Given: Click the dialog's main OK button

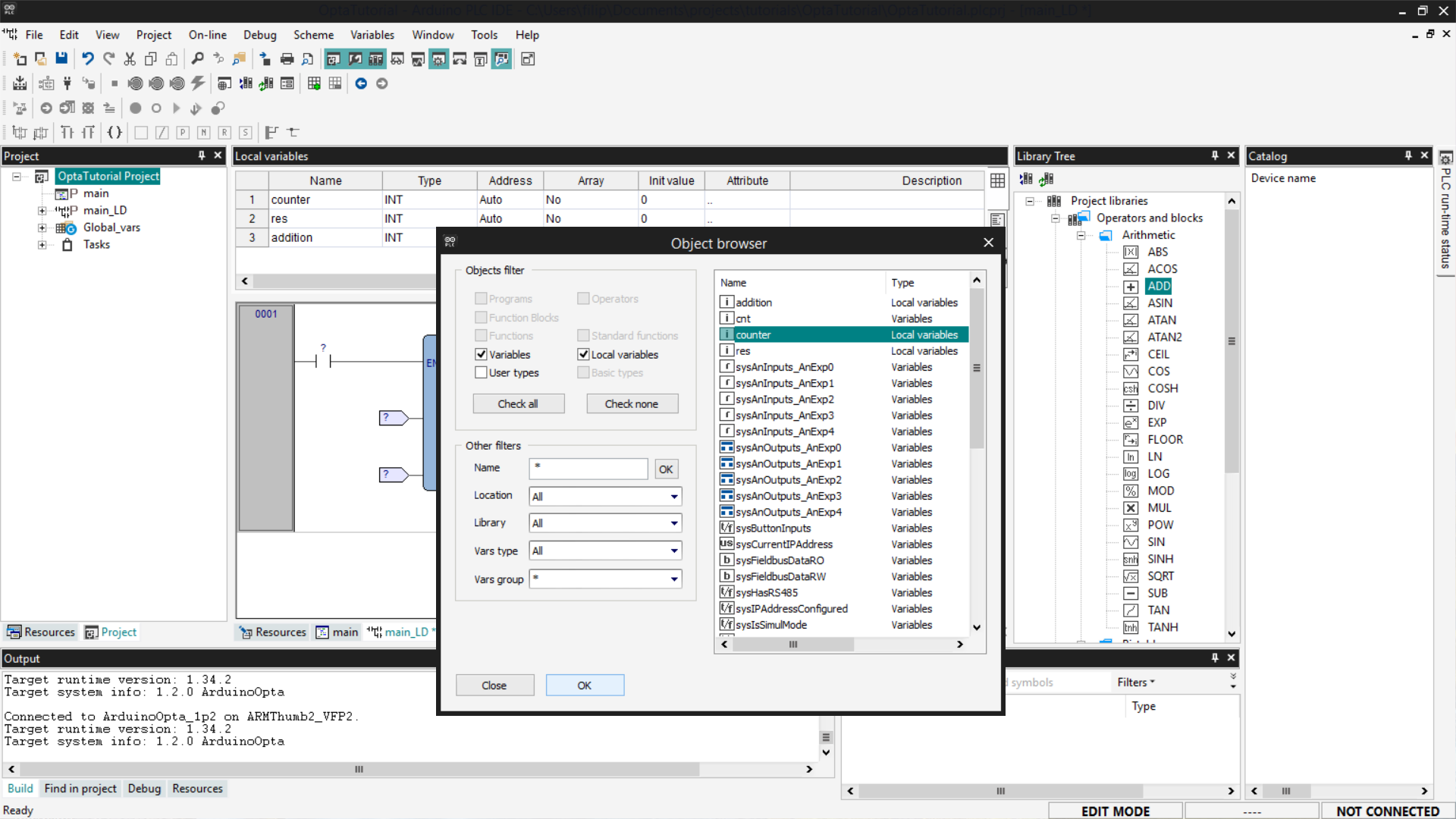Looking at the screenshot, I should click(584, 686).
